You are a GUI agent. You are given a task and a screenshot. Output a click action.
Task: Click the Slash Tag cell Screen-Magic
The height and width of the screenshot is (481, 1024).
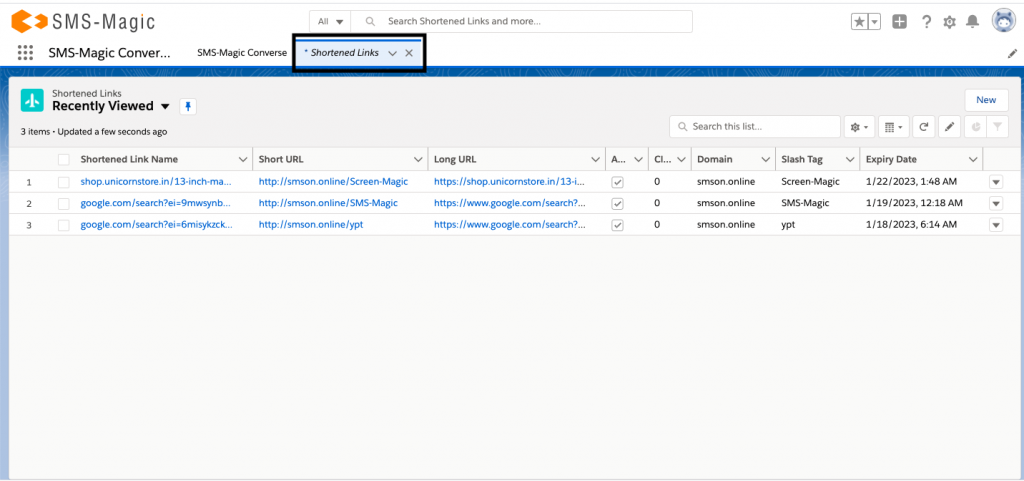810,181
